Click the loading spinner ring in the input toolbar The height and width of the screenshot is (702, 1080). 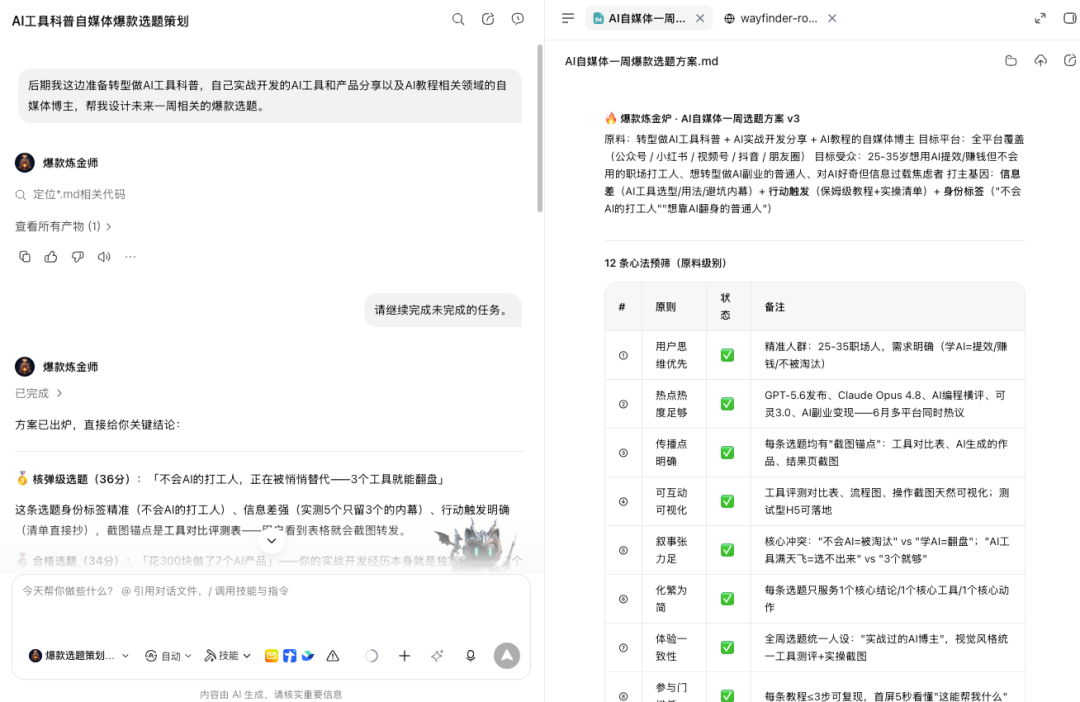click(371, 656)
